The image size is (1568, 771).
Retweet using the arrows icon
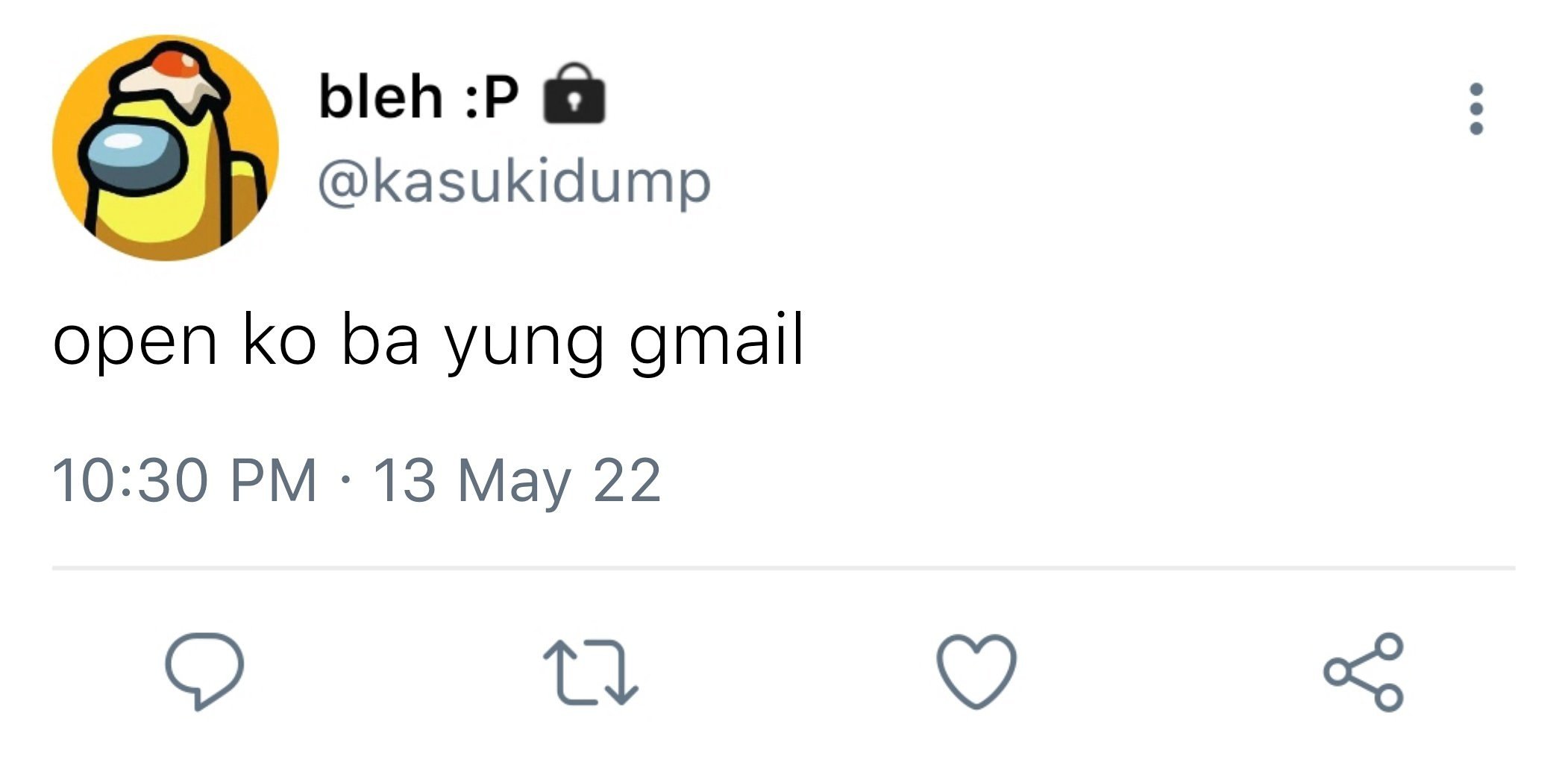click(x=590, y=673)
